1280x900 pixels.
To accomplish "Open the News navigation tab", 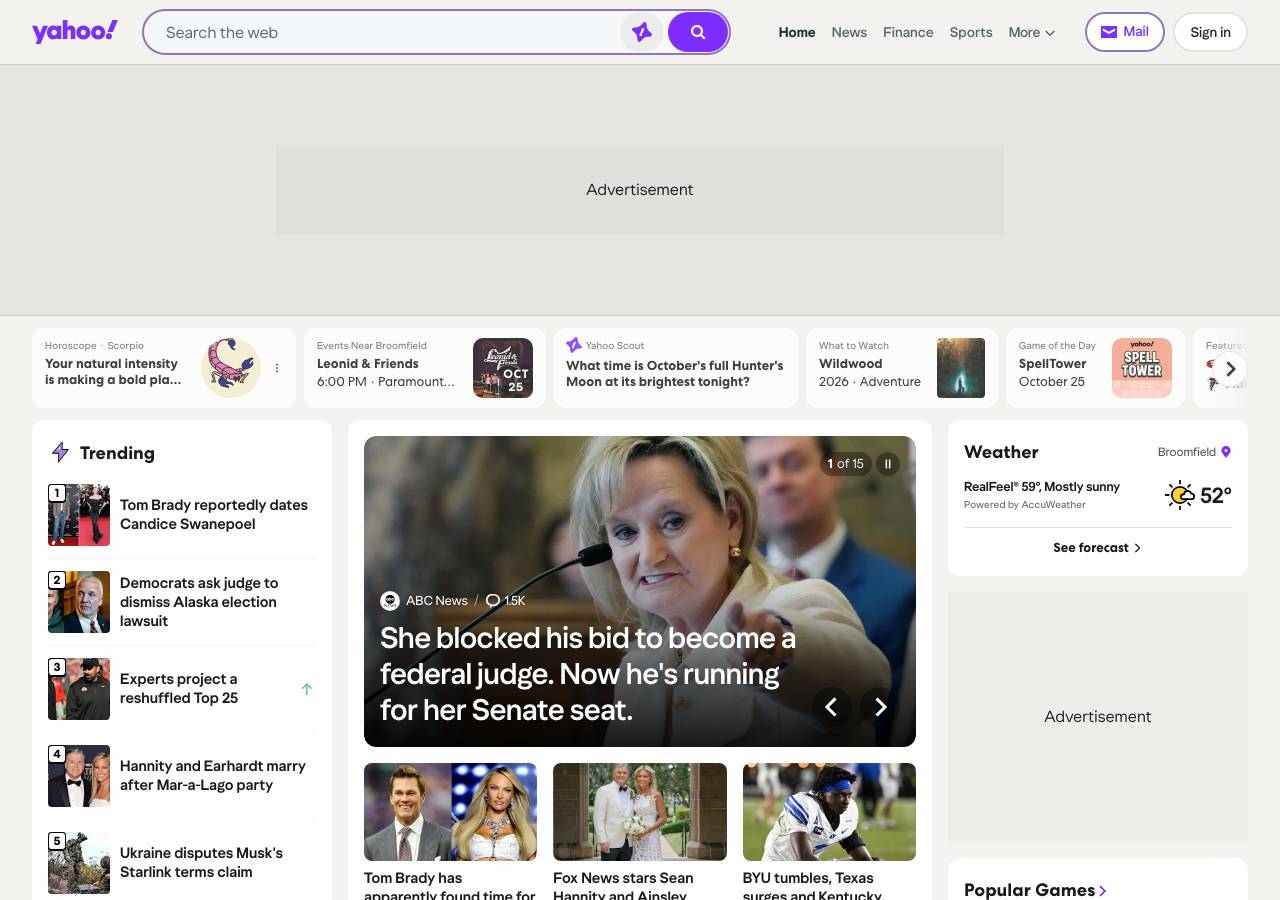I will click(849, 32).
